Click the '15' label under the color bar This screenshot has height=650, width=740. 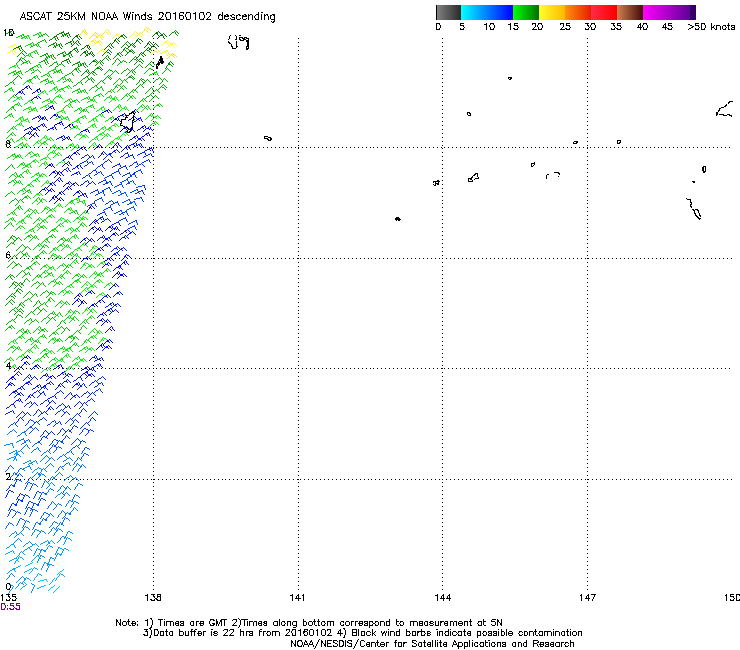(513, 27)
